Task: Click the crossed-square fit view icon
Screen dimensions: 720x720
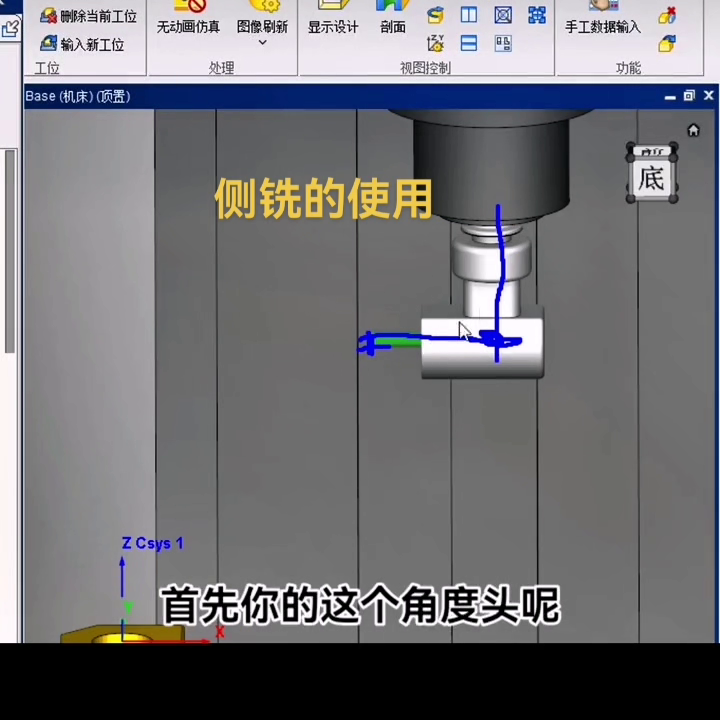Action: [503, 15]
